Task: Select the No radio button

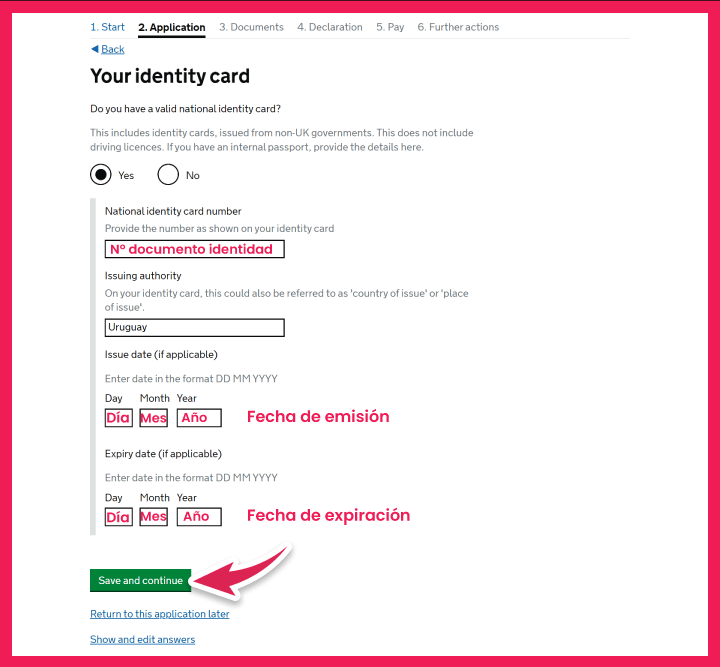Action: (x=168, y=175)
